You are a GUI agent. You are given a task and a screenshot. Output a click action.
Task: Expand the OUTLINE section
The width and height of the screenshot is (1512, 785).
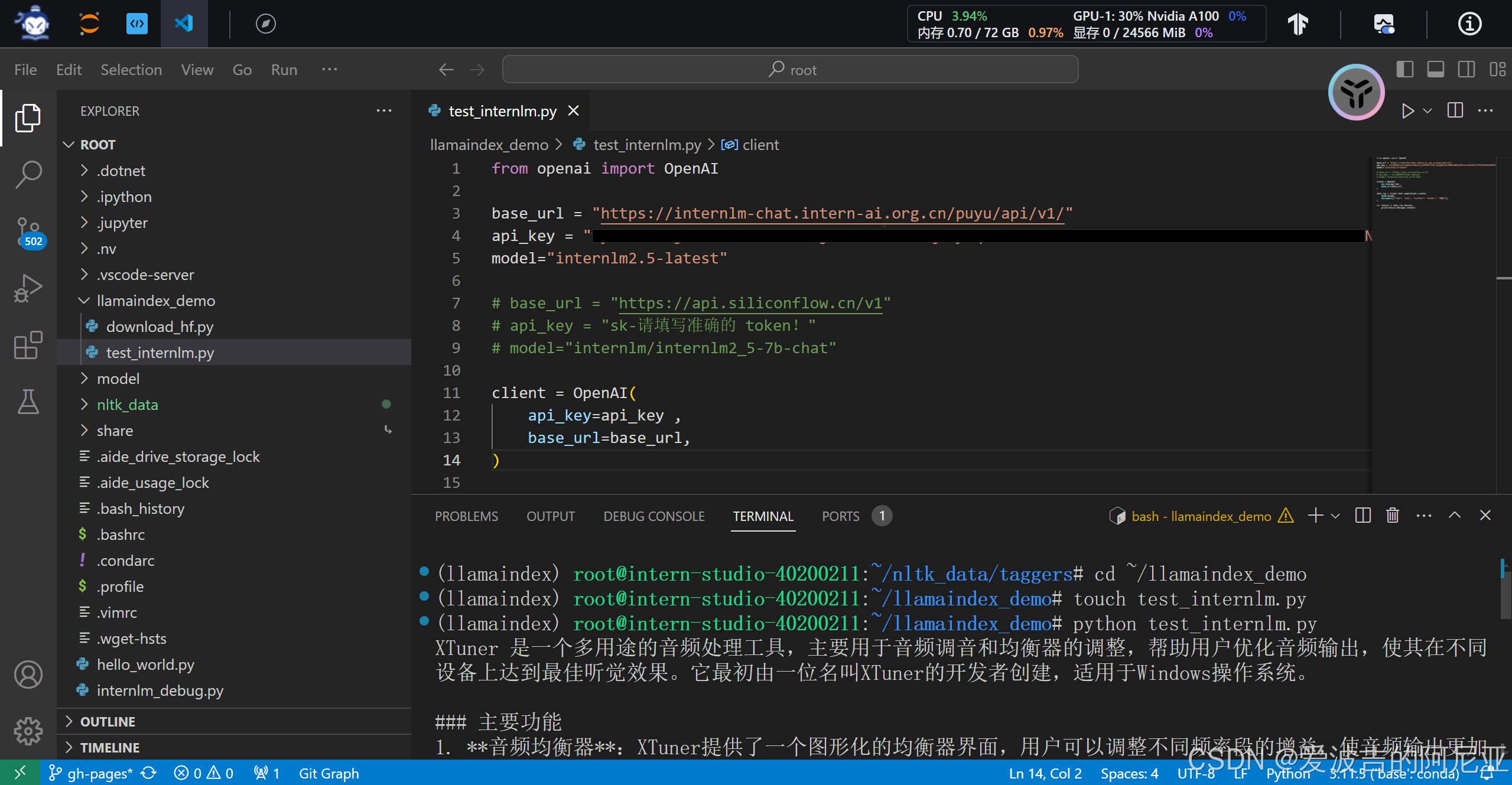(108, 721)
